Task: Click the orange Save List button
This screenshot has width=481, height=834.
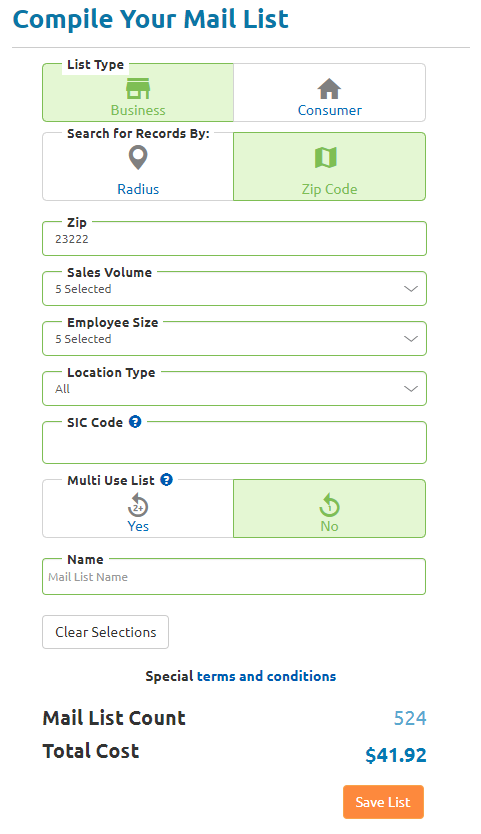Action: 383,802
